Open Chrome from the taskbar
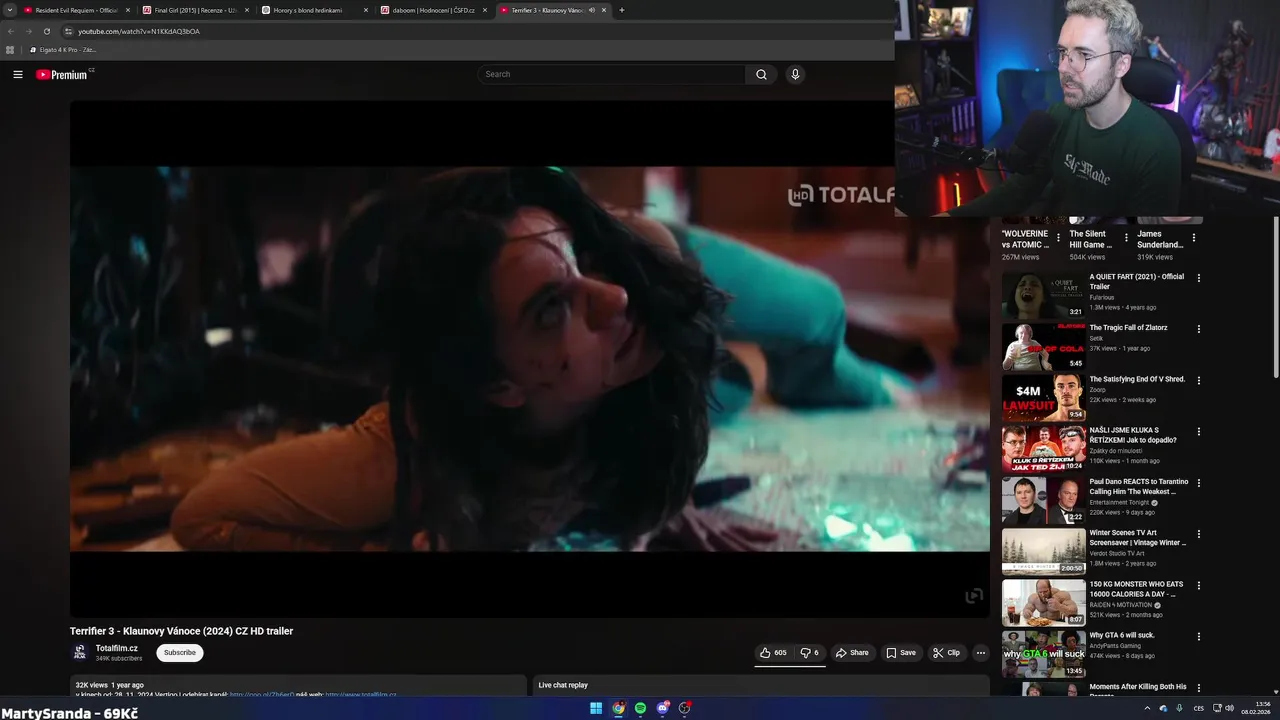The height and width of the screenshot is (720, 1280). click(x=618, y=708)
